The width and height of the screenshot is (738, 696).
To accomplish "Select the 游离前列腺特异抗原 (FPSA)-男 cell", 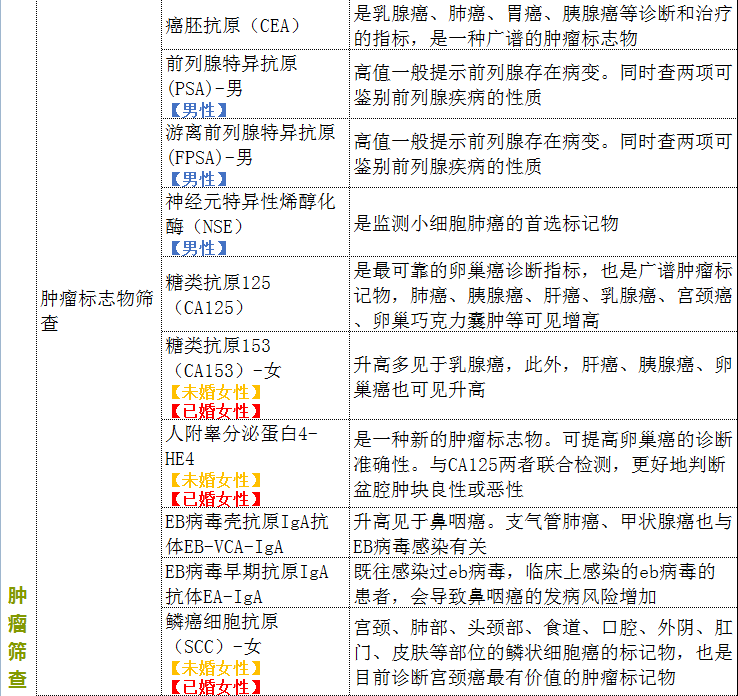I will click(250, 145).
